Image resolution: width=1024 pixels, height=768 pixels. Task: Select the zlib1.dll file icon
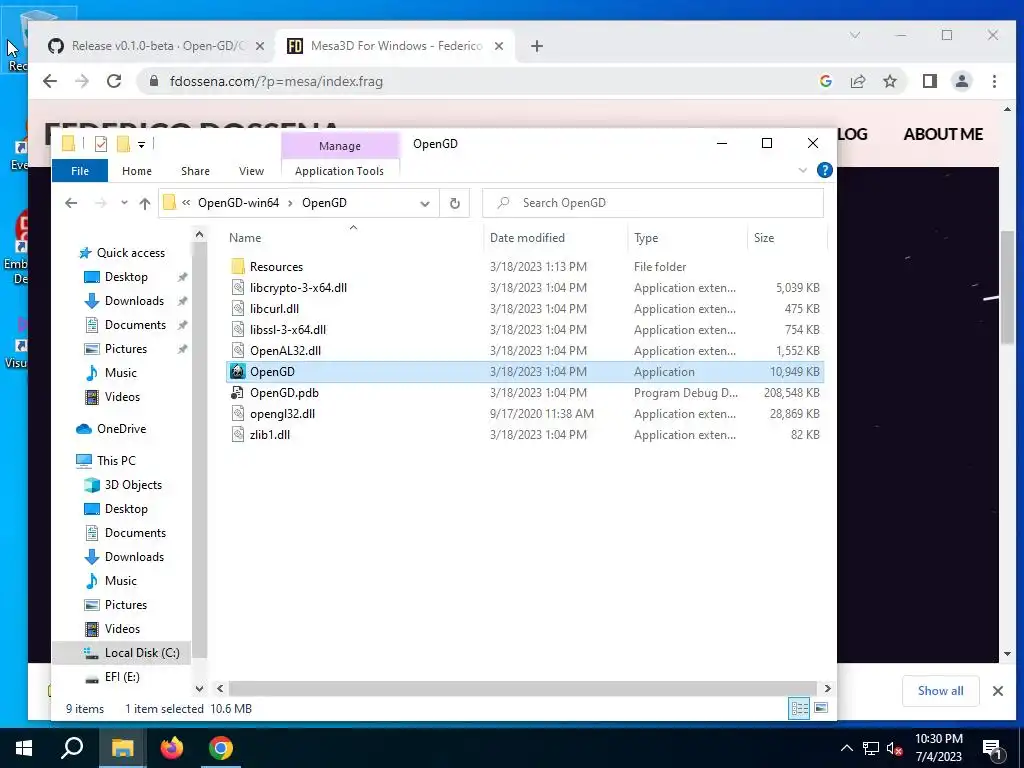coord(238,434)
